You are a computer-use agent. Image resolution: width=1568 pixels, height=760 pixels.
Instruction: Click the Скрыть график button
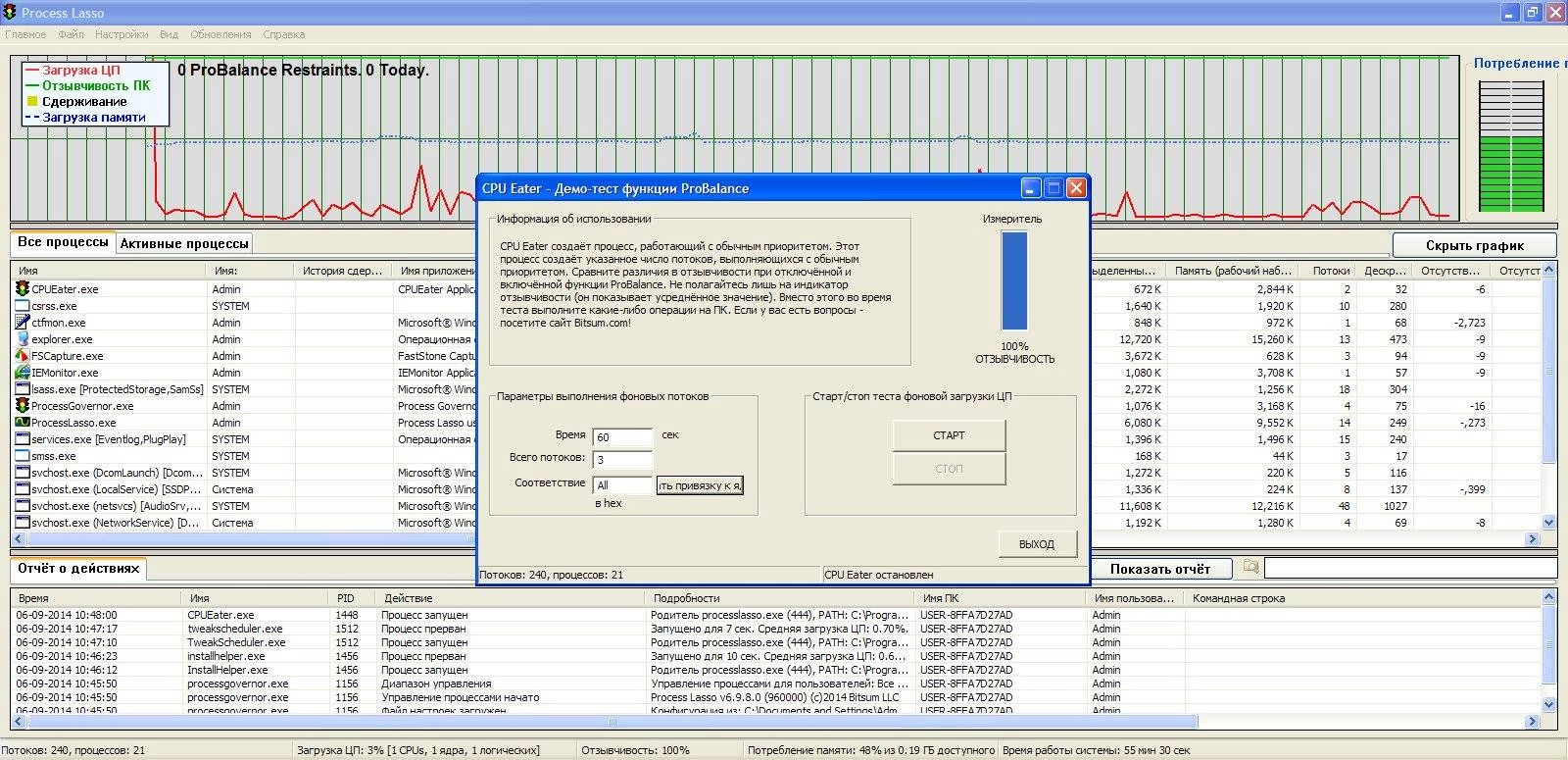coord(1475,245)
